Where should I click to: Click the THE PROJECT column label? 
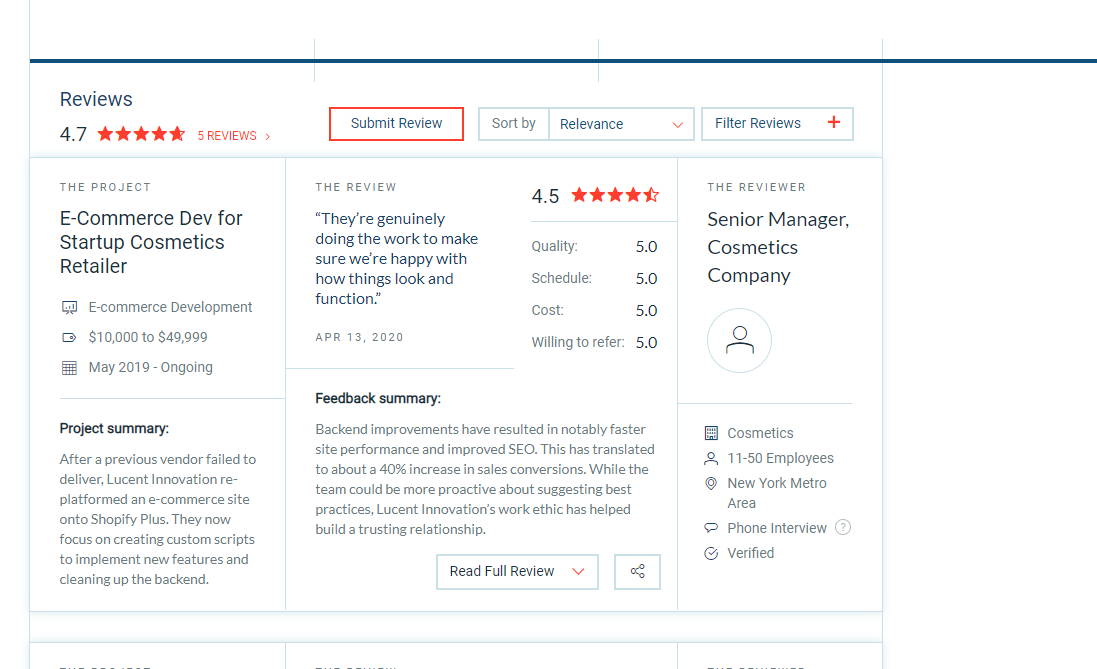(105, 188)
